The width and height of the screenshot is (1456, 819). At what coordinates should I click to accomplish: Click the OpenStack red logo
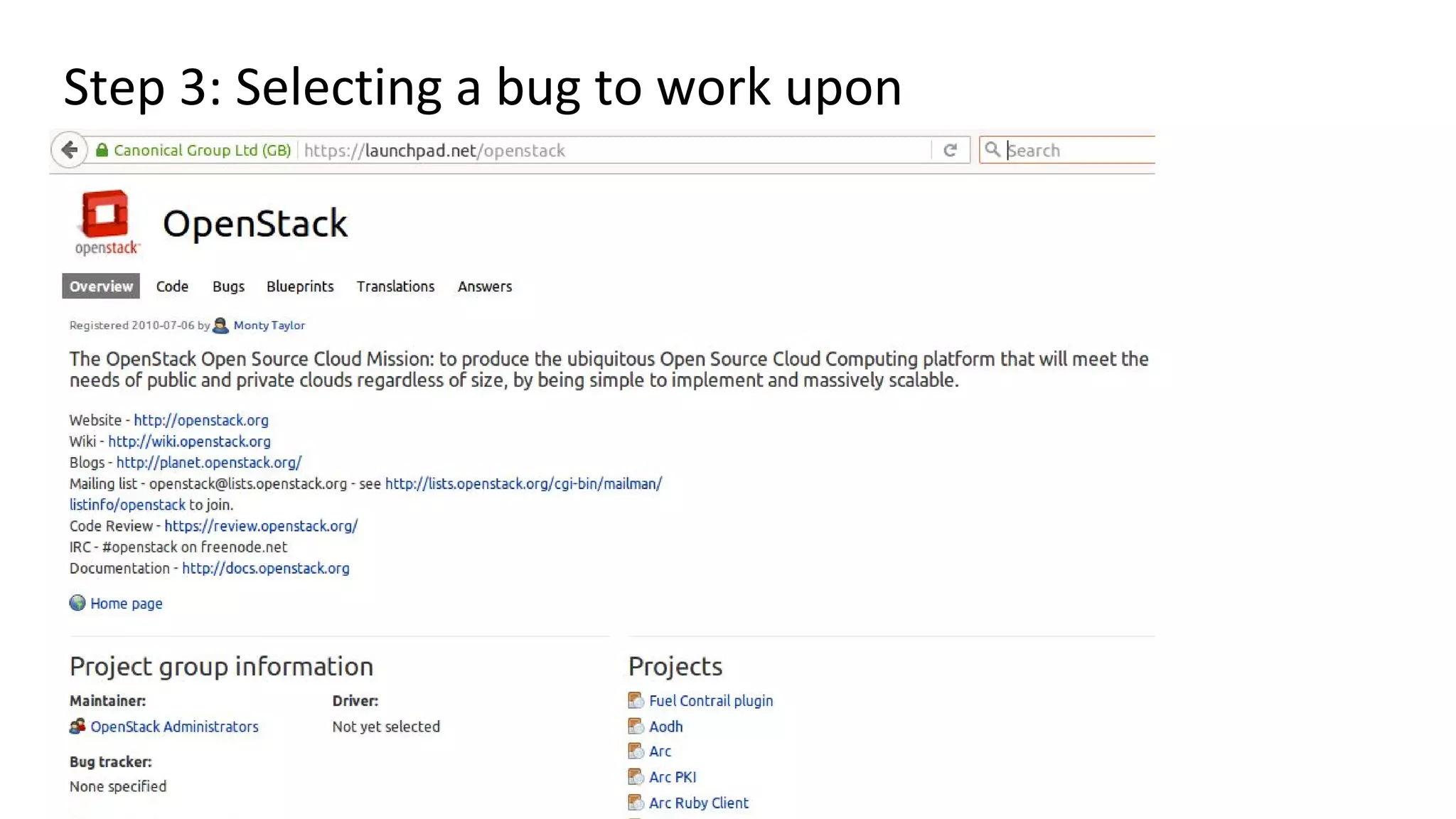click(x=107, y=222)
